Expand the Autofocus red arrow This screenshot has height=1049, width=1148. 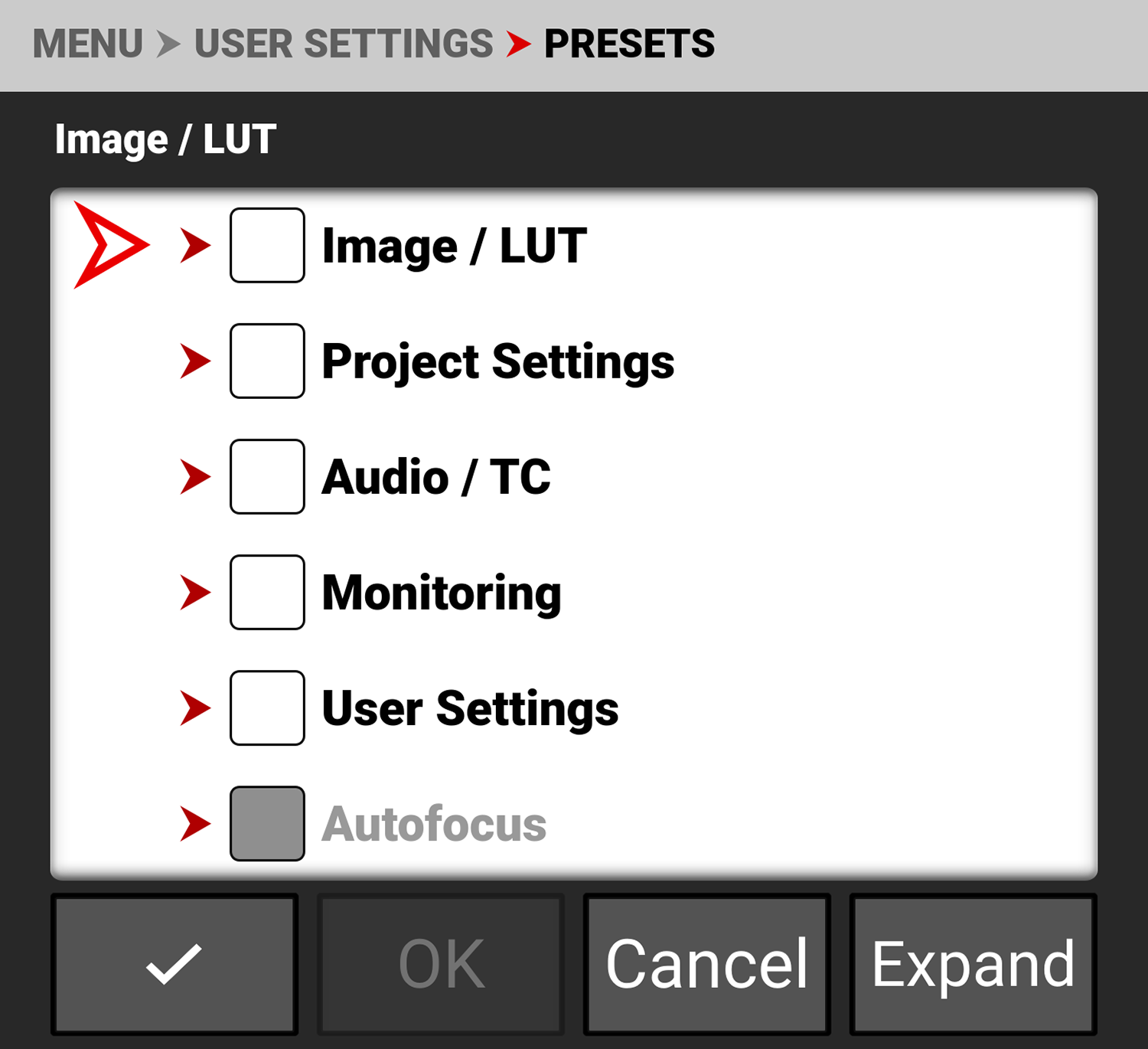[x=195, y=823]
